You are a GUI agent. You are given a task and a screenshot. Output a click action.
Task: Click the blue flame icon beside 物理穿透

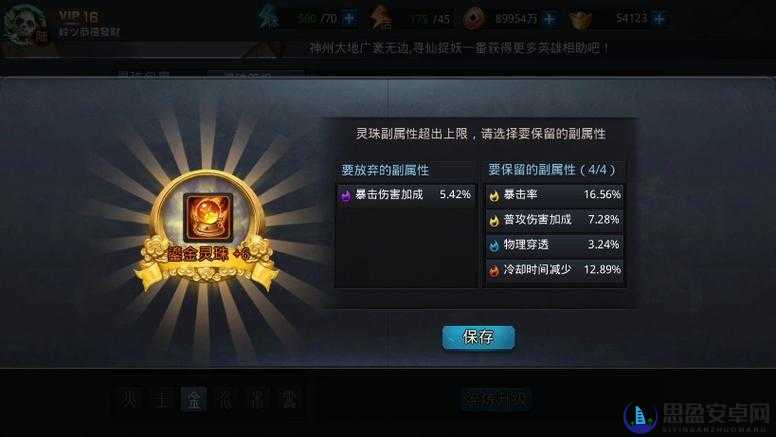pyautogui.click(x=494, y=245)
